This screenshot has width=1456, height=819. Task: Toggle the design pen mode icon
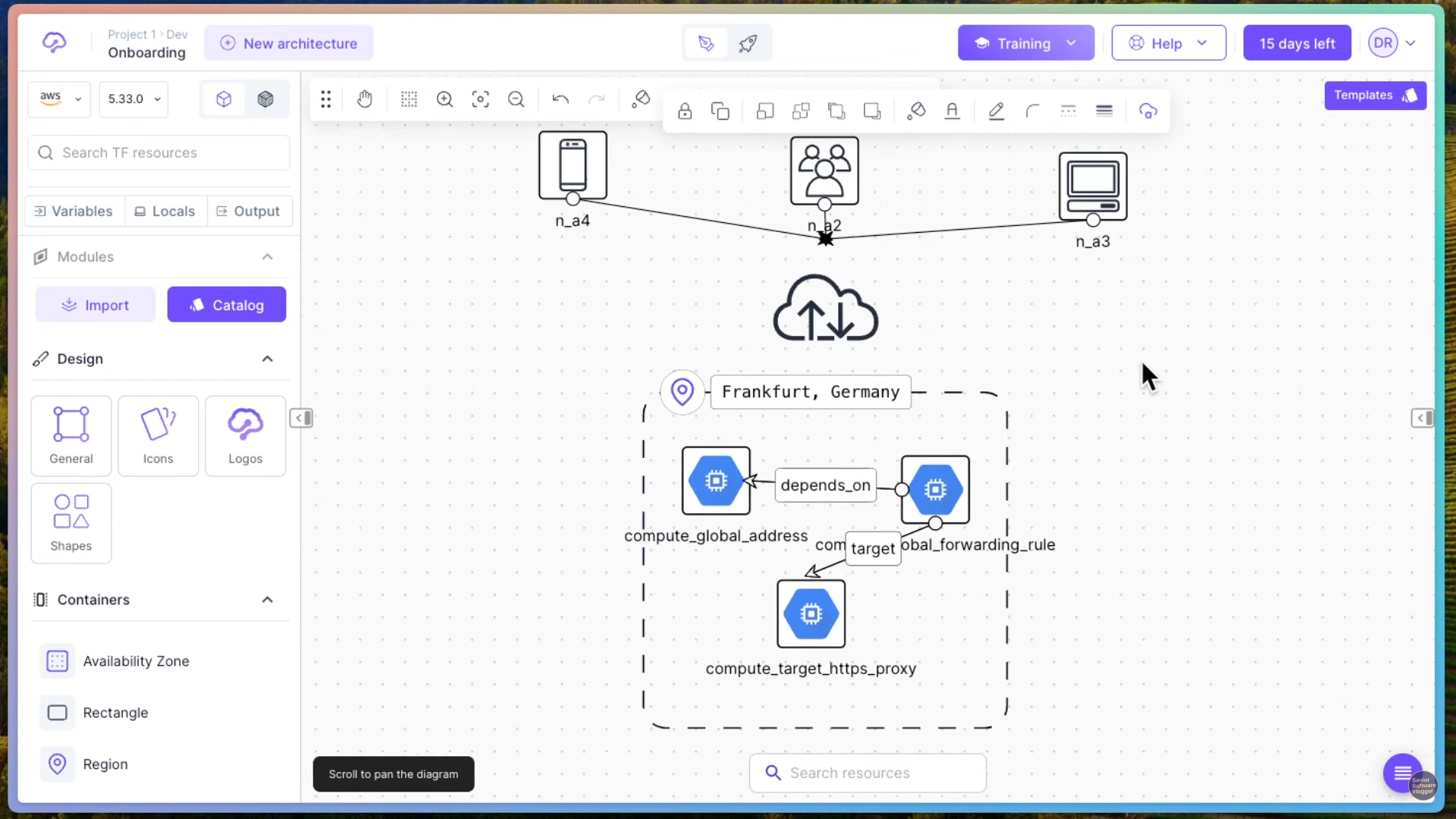tap(706, 43)
